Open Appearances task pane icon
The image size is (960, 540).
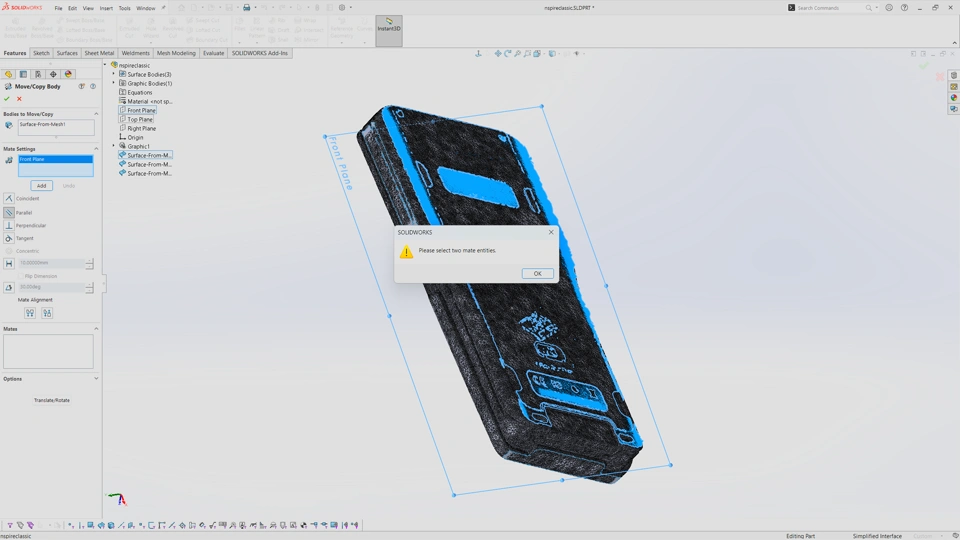point(954,98)
